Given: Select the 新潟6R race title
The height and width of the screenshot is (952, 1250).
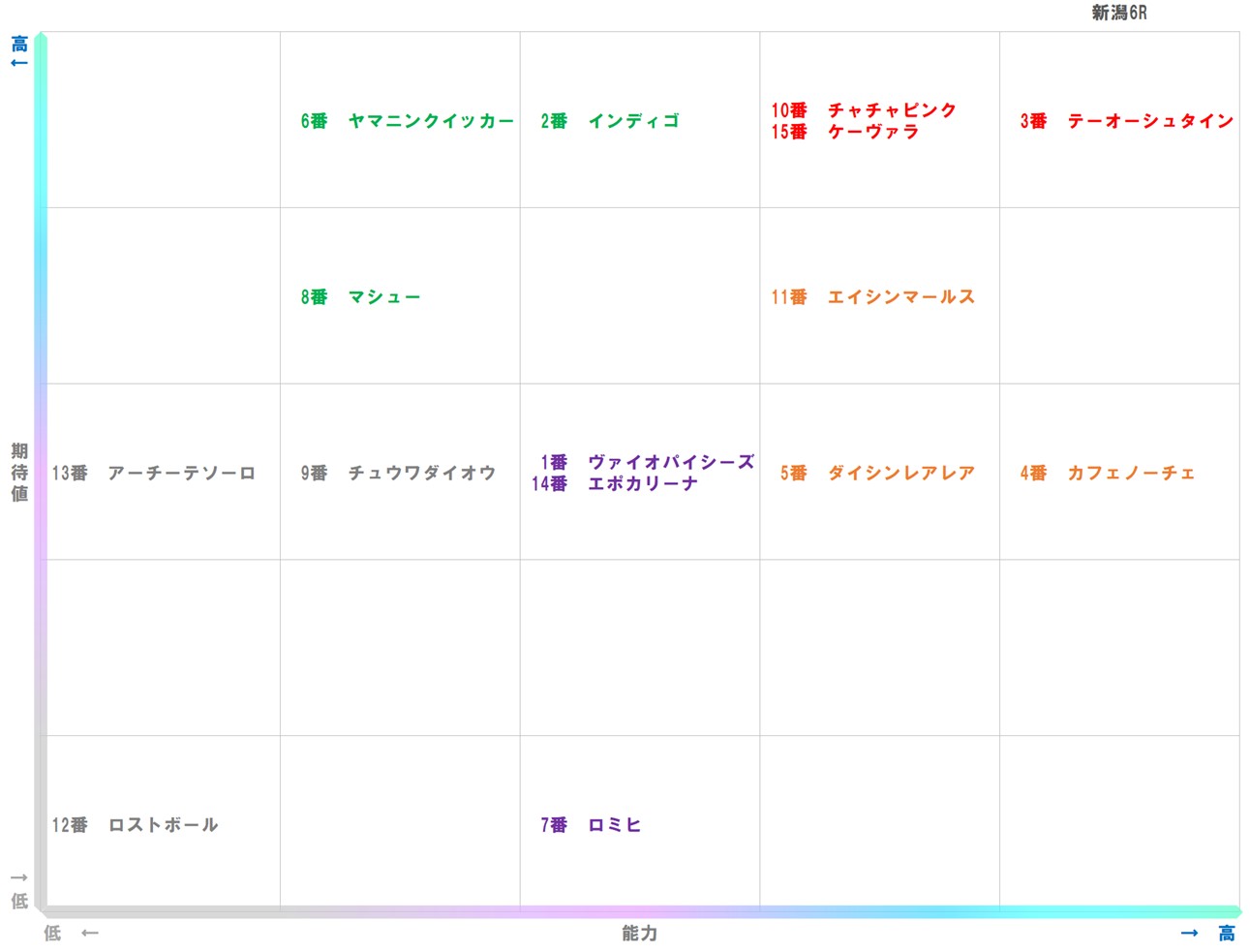Looking at the screenshot, I should (x=1118, y=13).
